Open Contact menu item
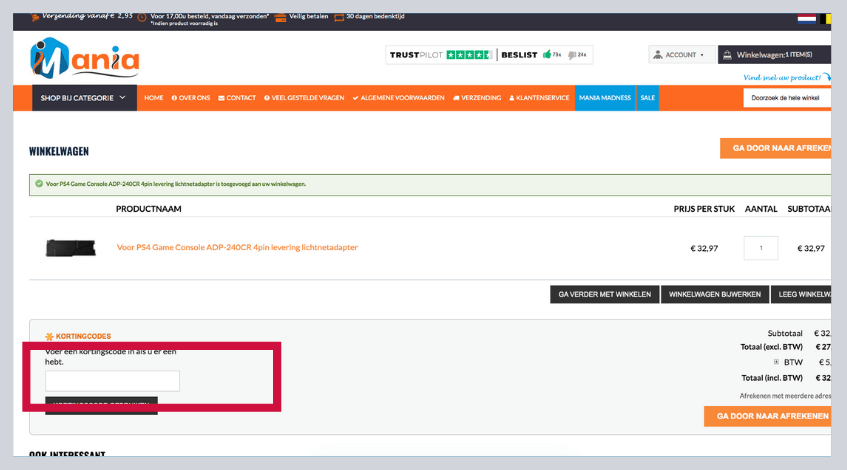847x470 pixels. pyautogui.click(x=237, y=98)
